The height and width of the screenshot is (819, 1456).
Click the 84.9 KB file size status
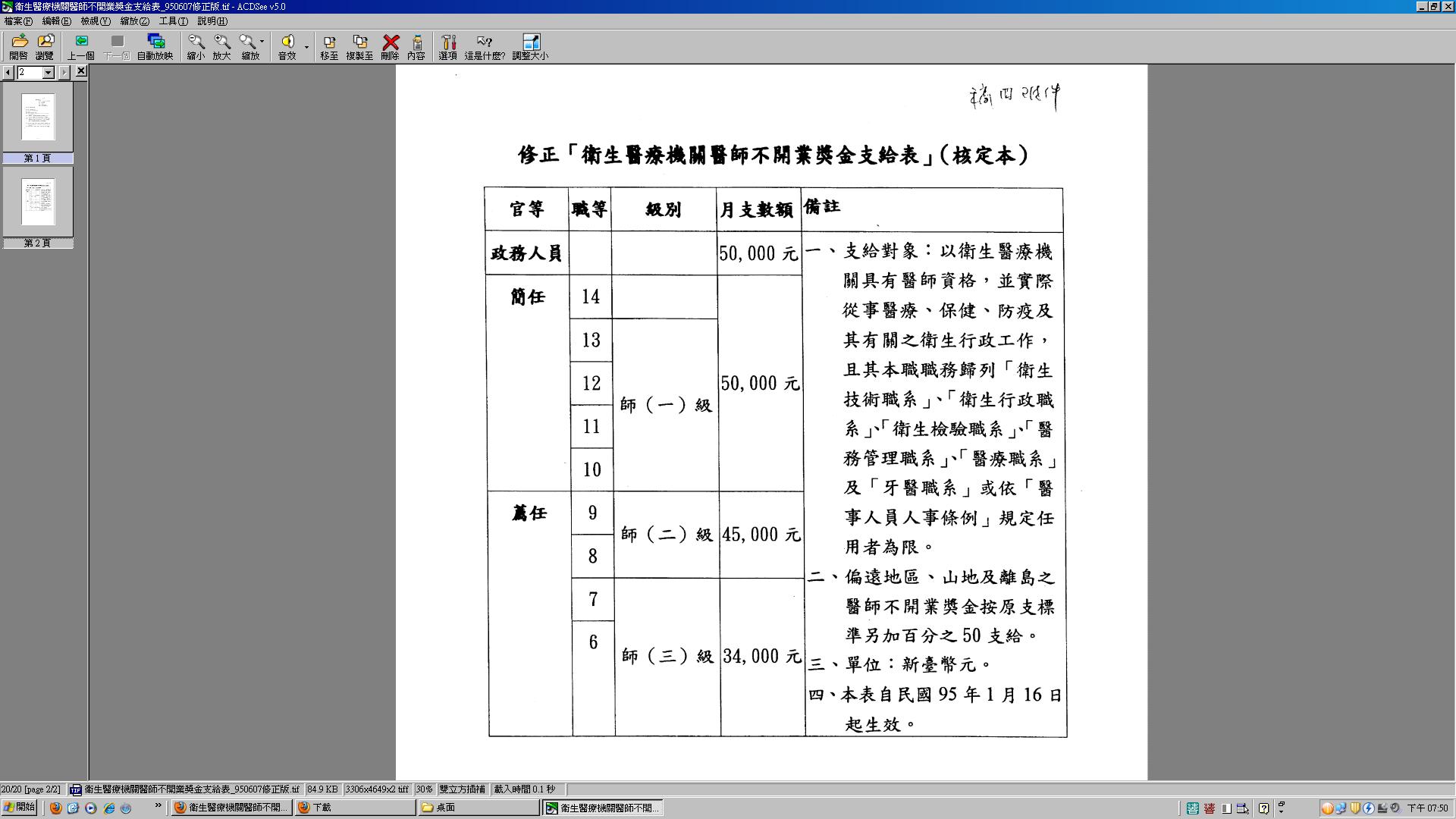click(x=322, y=789)
